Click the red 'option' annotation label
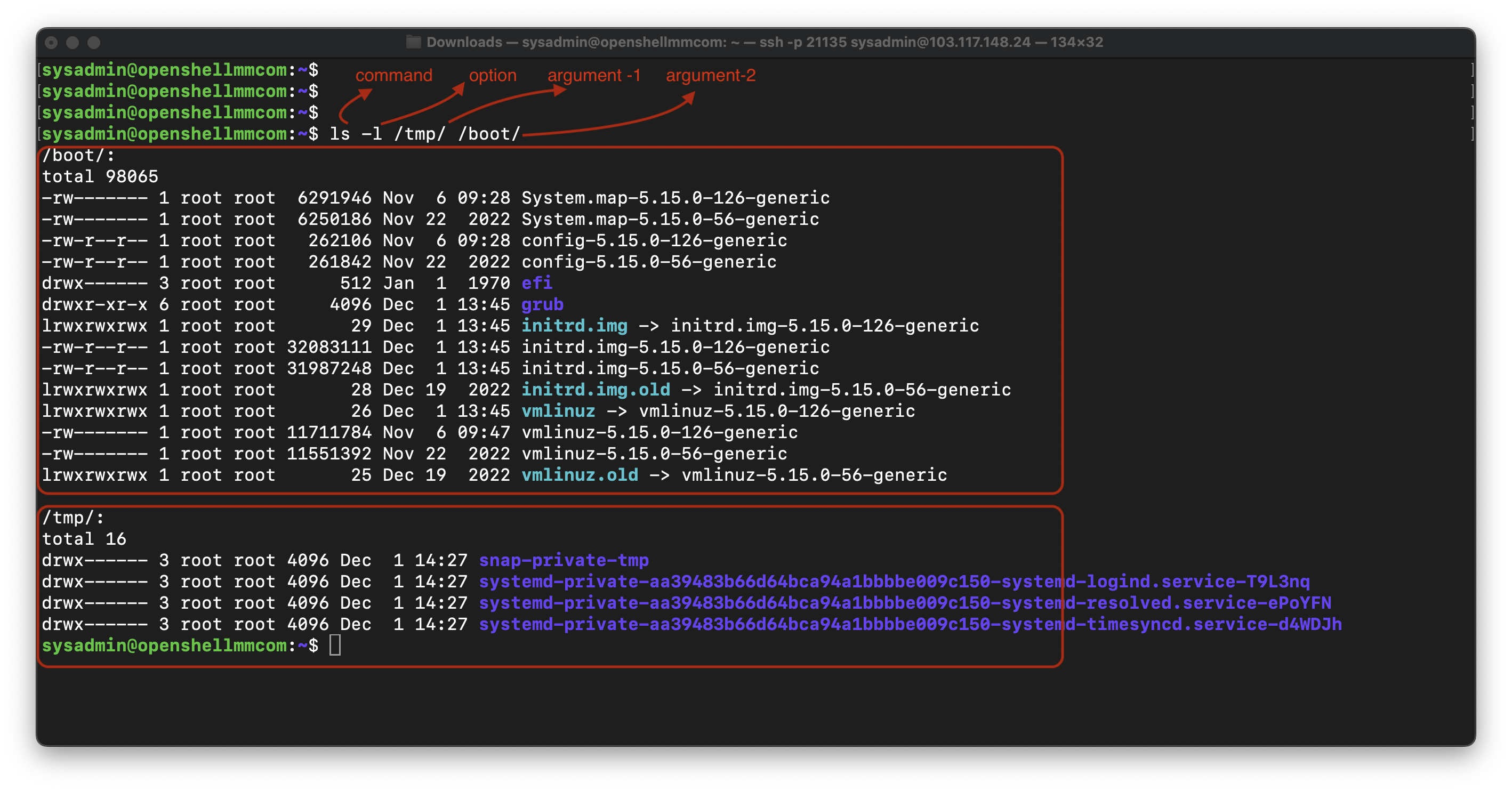The height and width of the screenshot is (791, 1512). (x=493, y=76)
